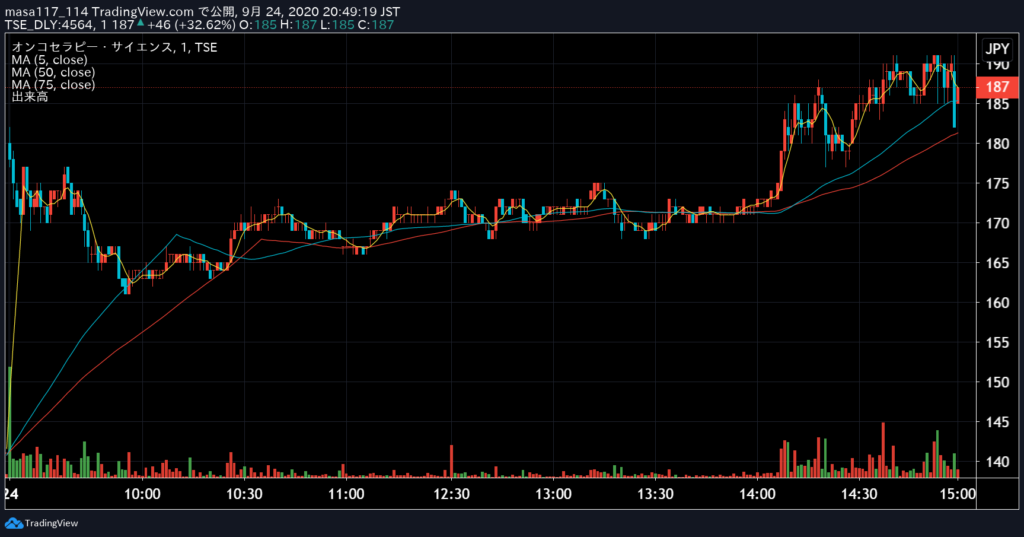Click the 165 price axis label
This screenshot has height=537, width=1024.
[x=997, y=263]
